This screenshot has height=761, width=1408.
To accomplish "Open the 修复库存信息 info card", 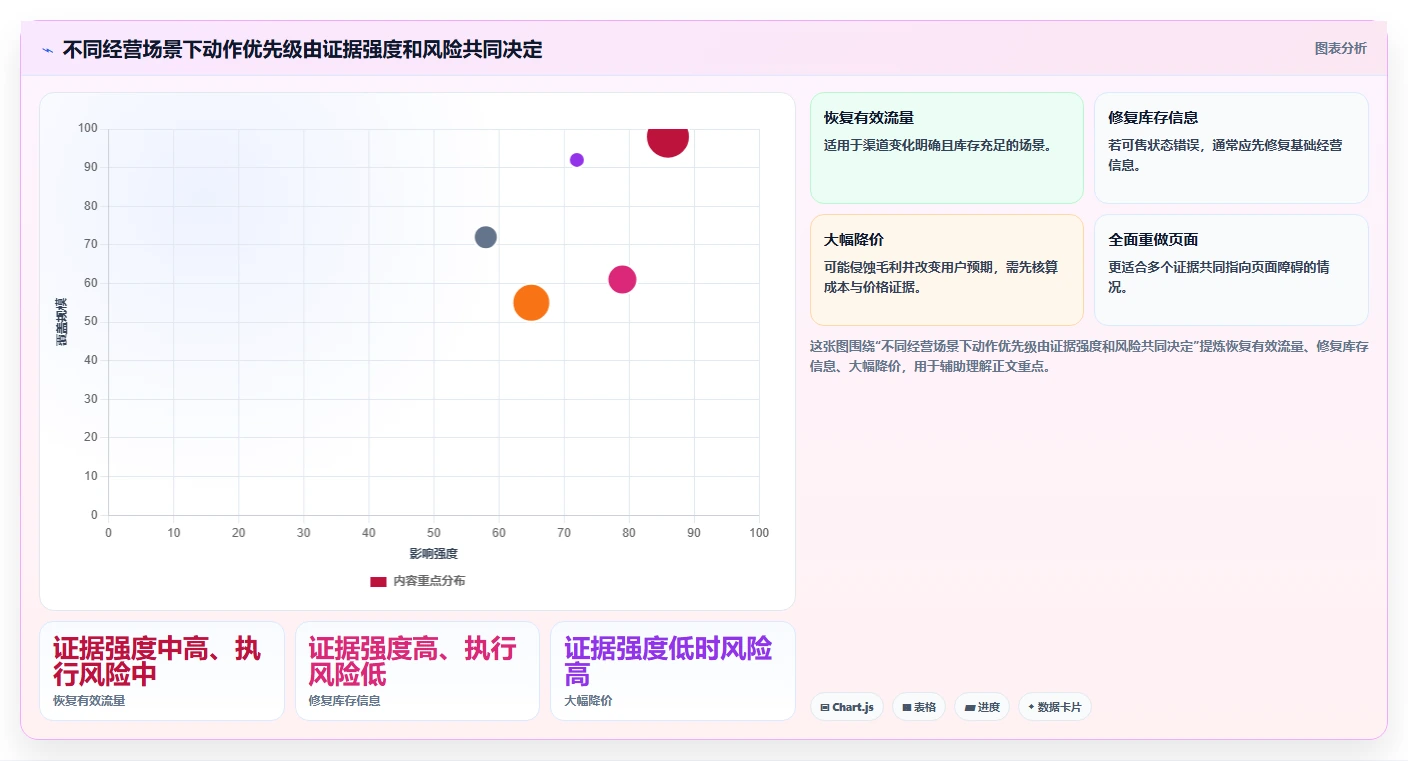I will 1231,148.
